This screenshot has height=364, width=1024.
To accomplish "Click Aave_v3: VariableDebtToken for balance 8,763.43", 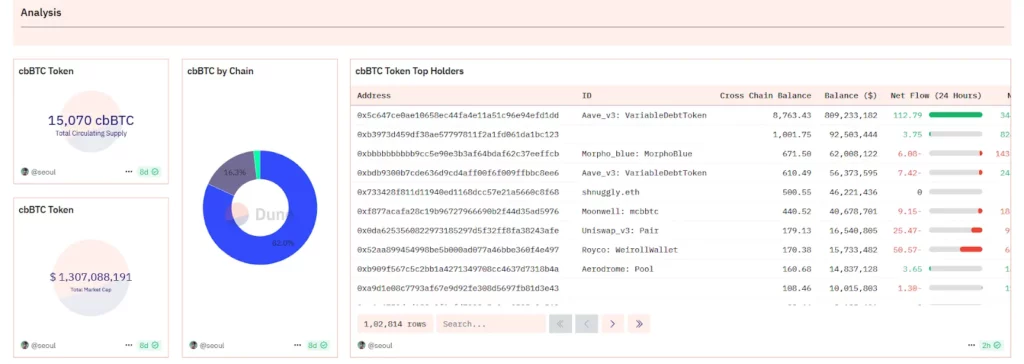I will [x=644, y=115].
